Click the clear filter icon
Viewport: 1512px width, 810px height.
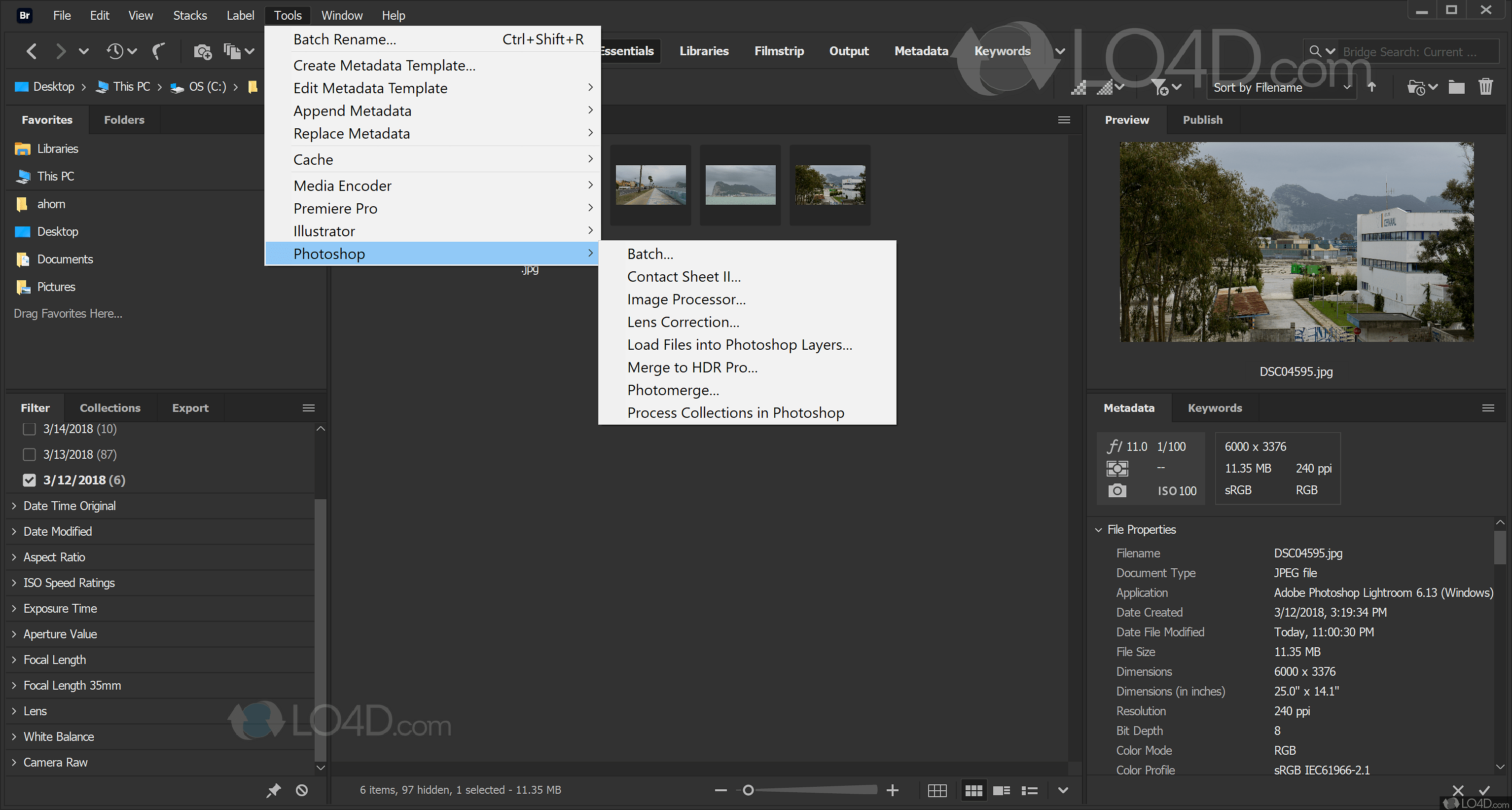[302, 790]
